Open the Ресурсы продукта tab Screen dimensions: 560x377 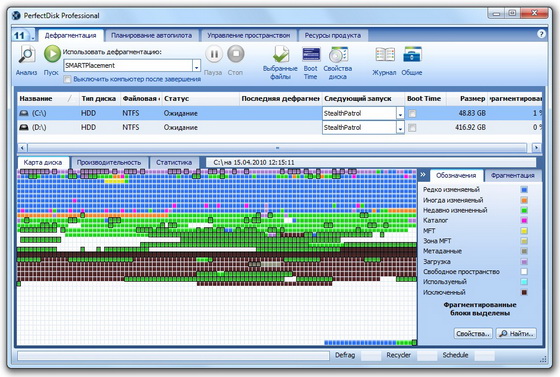tap(332, 35)
